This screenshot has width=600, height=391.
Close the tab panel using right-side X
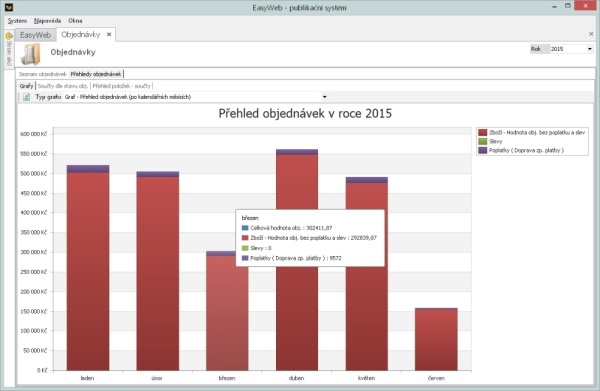(x=591, y=34)
